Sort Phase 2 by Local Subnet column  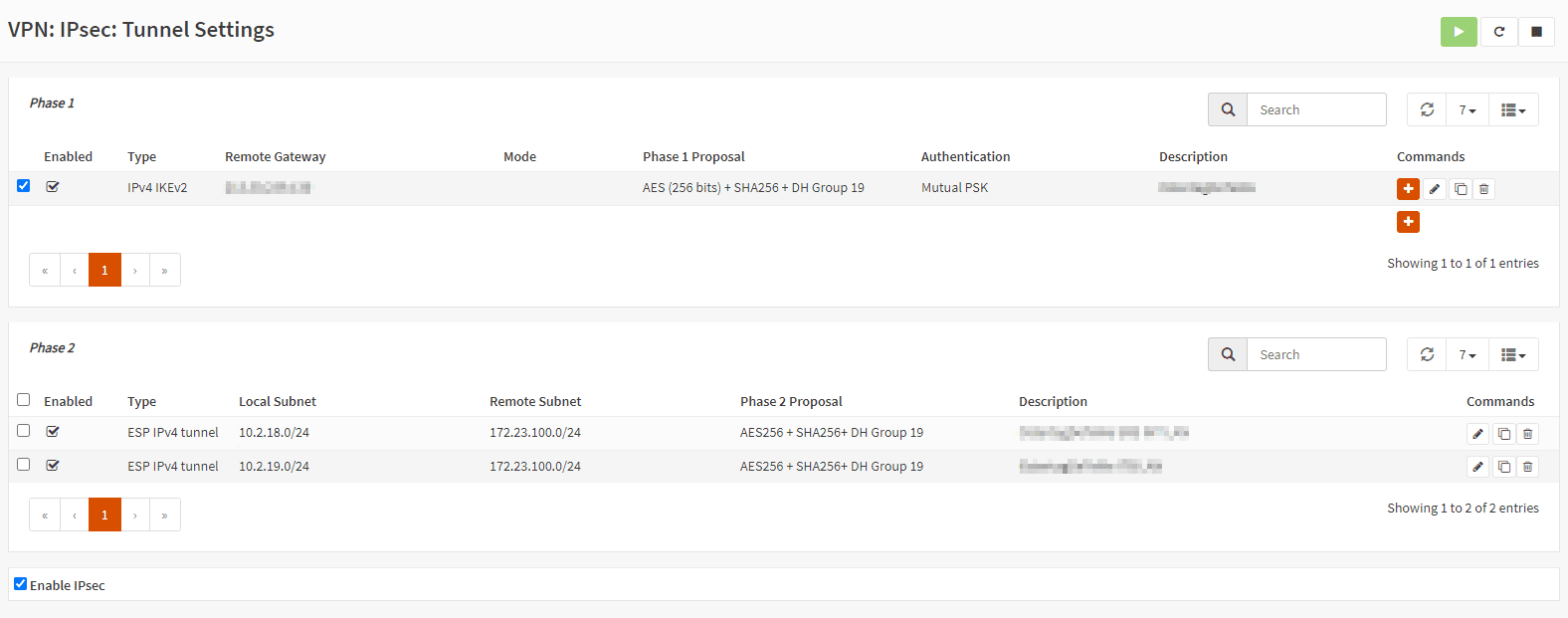(278, 401)
